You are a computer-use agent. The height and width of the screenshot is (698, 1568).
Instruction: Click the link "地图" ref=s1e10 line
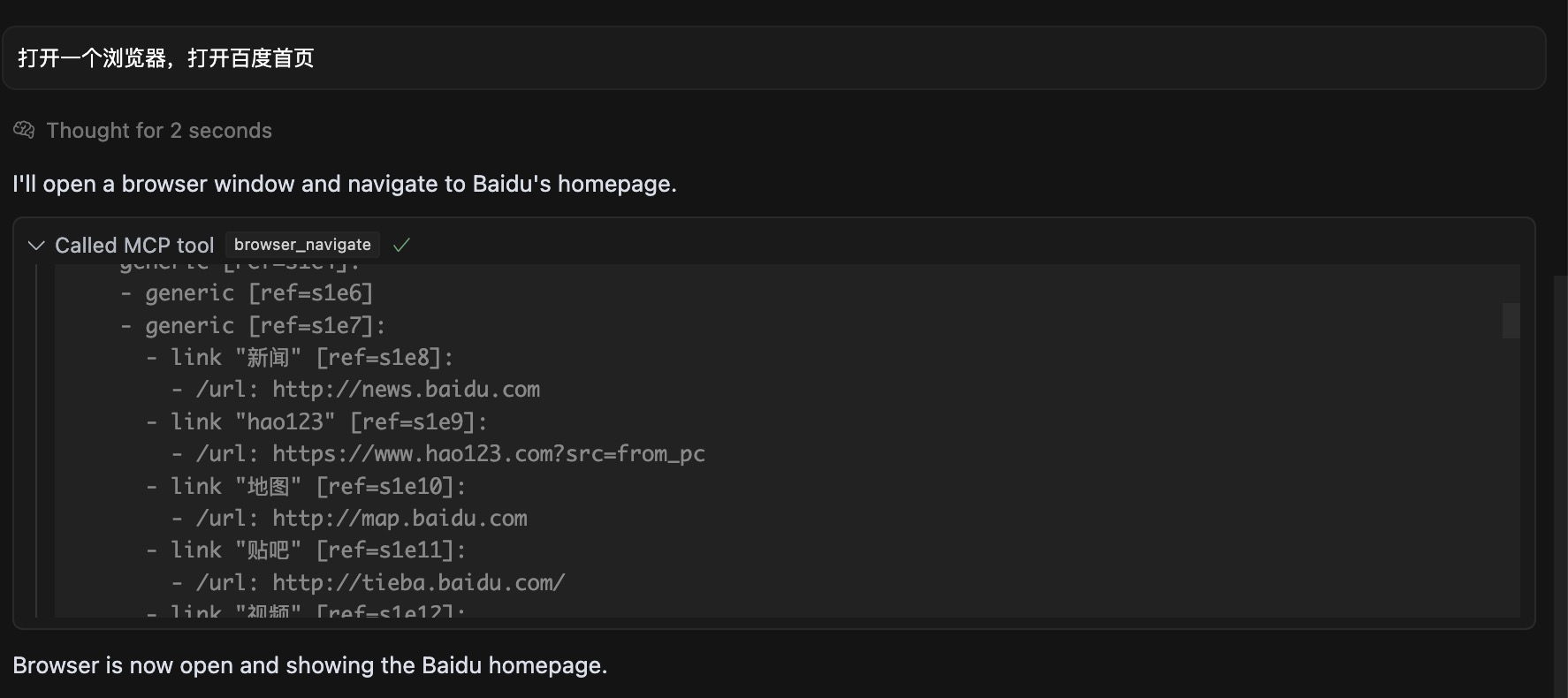(x=318, y=487)
